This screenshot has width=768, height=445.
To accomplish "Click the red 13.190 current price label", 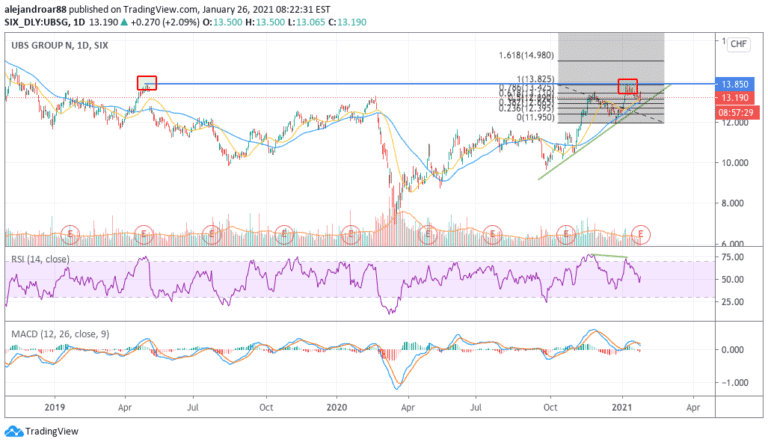I will pyautogui.click(x=736, y=100).
